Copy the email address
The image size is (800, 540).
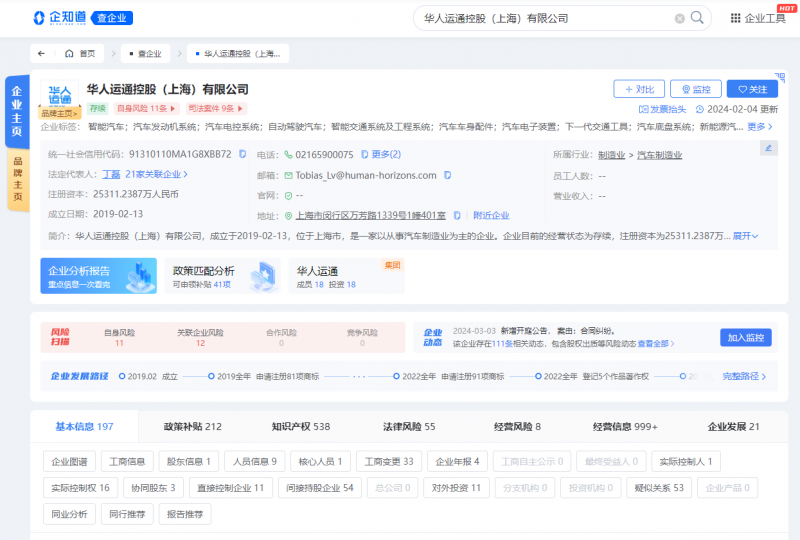447,175
